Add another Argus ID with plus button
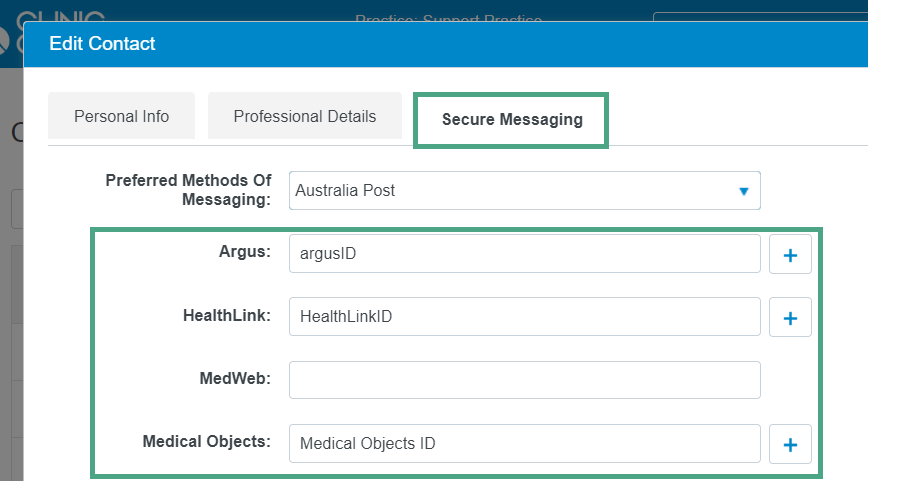The height and width of the screenshot is (481, 921). [790, 254]
